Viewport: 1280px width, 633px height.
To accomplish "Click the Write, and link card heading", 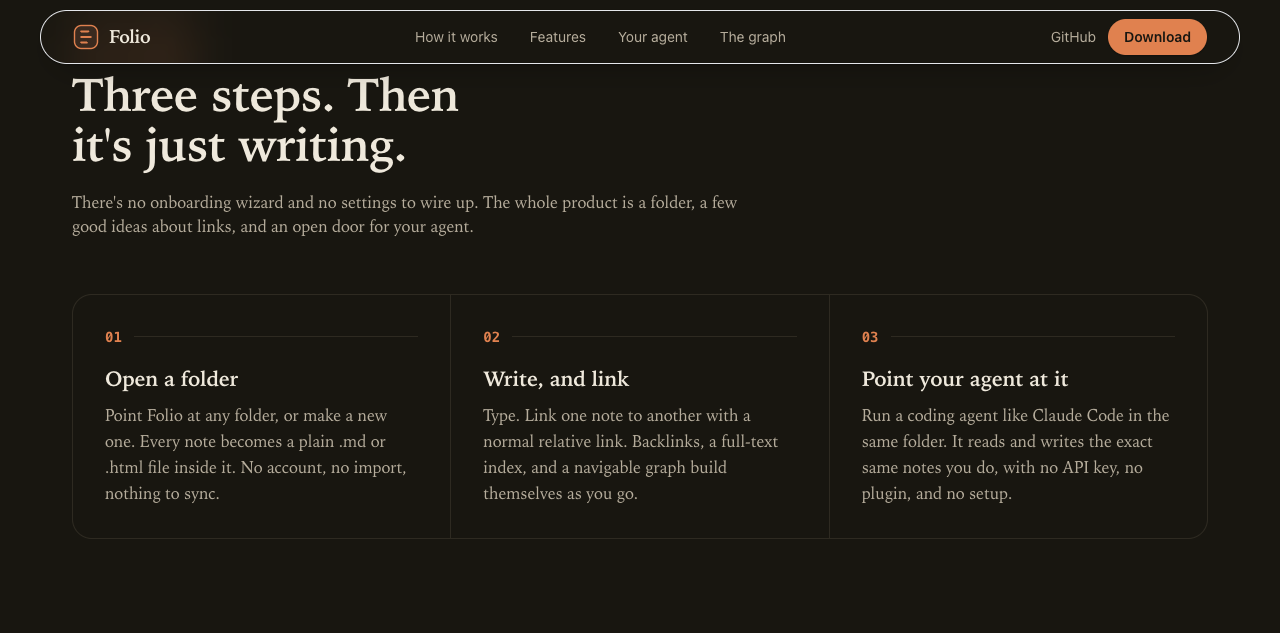I will click(556, 379).
